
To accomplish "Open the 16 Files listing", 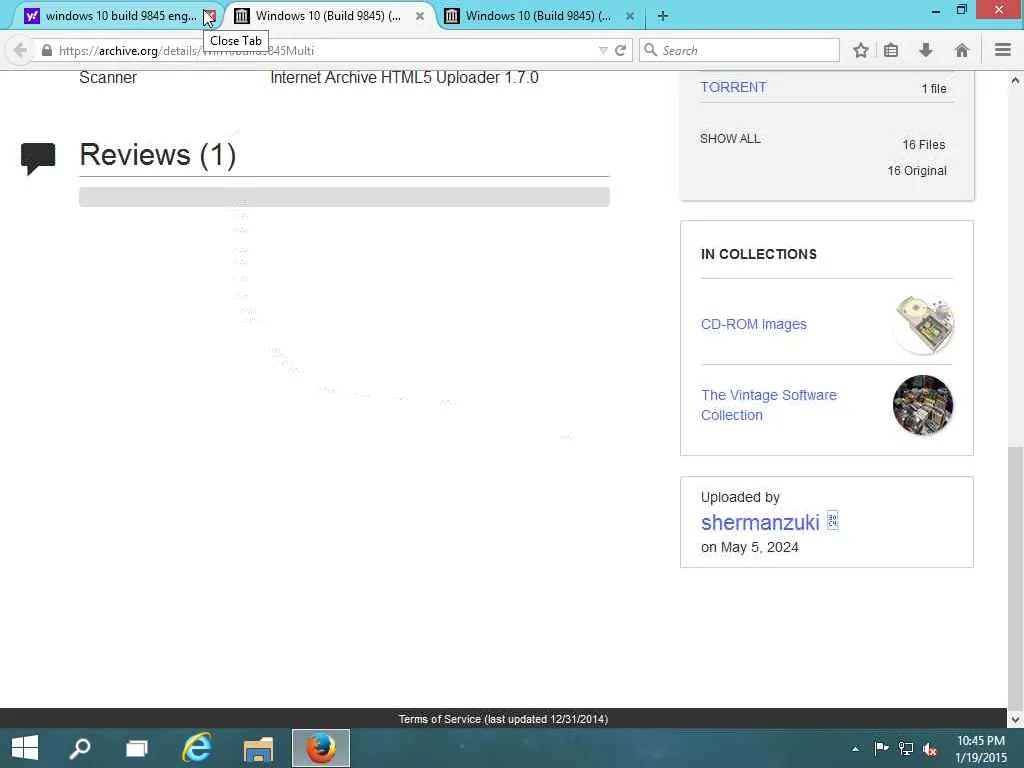I will (x=923, y=144).
